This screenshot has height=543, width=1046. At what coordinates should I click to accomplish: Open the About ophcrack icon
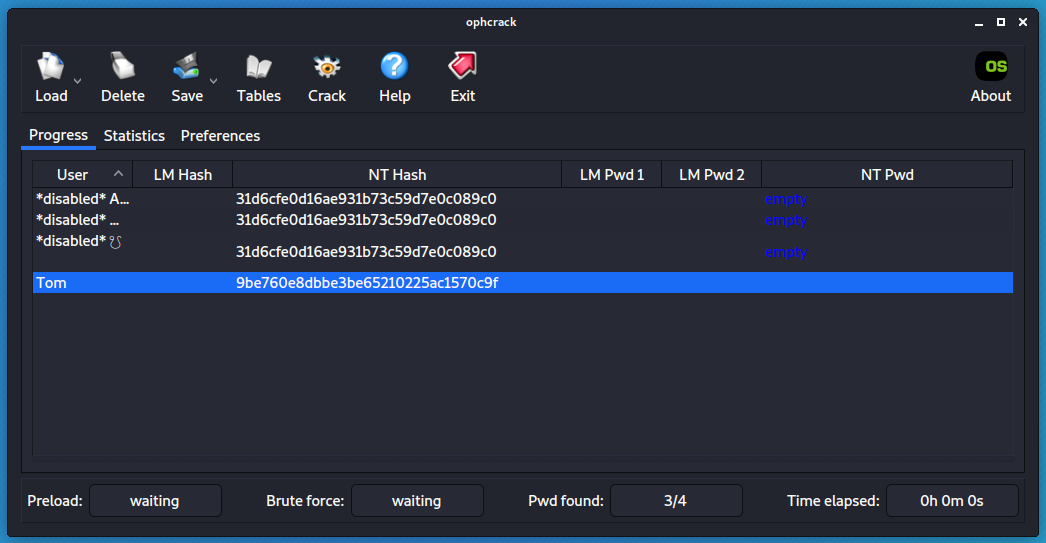click(990, 68)
